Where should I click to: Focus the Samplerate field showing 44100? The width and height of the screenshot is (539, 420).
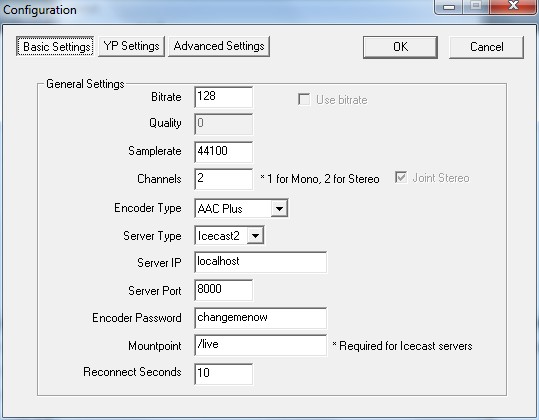click(x=223, y=152)
